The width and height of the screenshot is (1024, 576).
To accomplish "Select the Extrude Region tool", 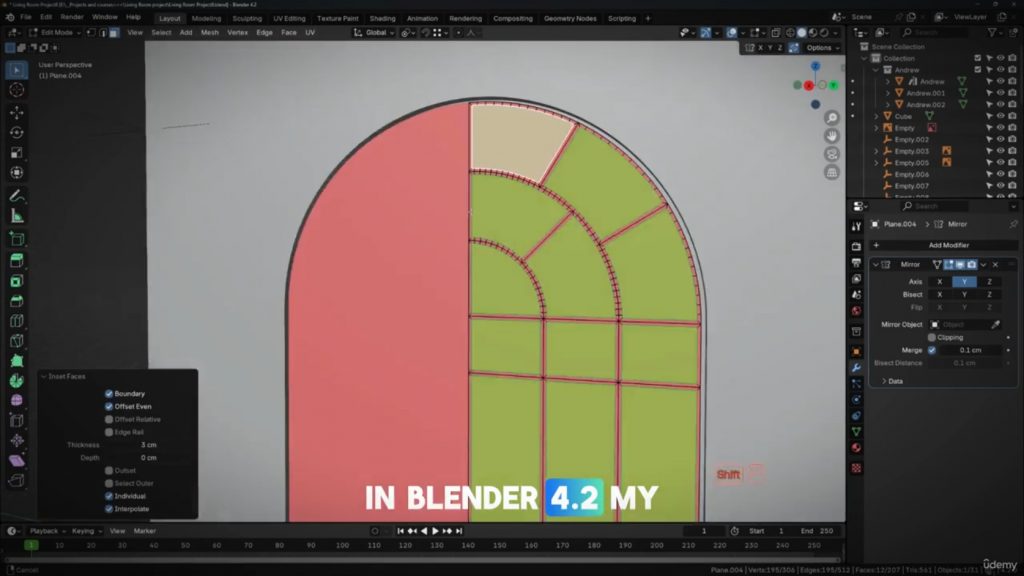I will click(17, 261).
